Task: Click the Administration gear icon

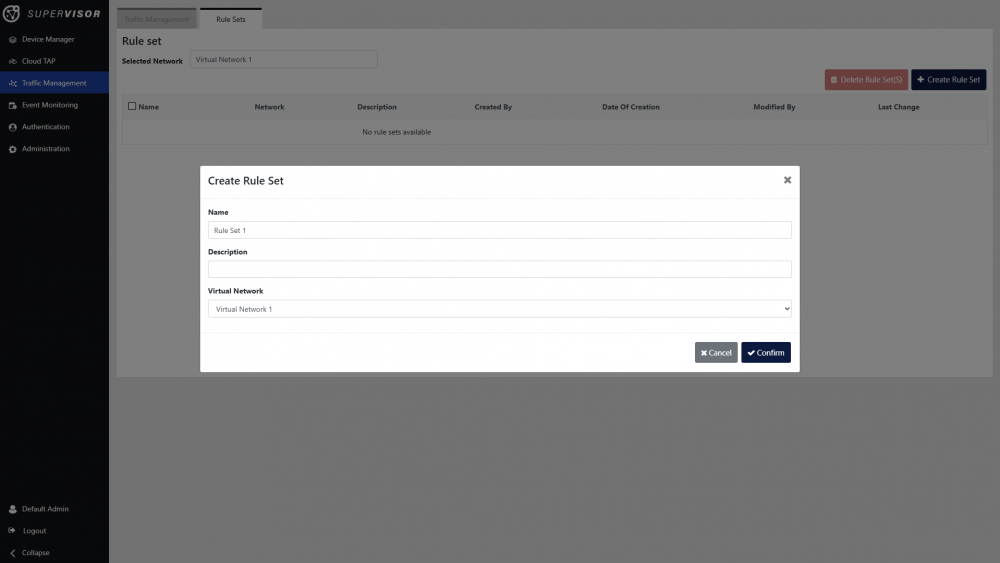Action: 12,149
